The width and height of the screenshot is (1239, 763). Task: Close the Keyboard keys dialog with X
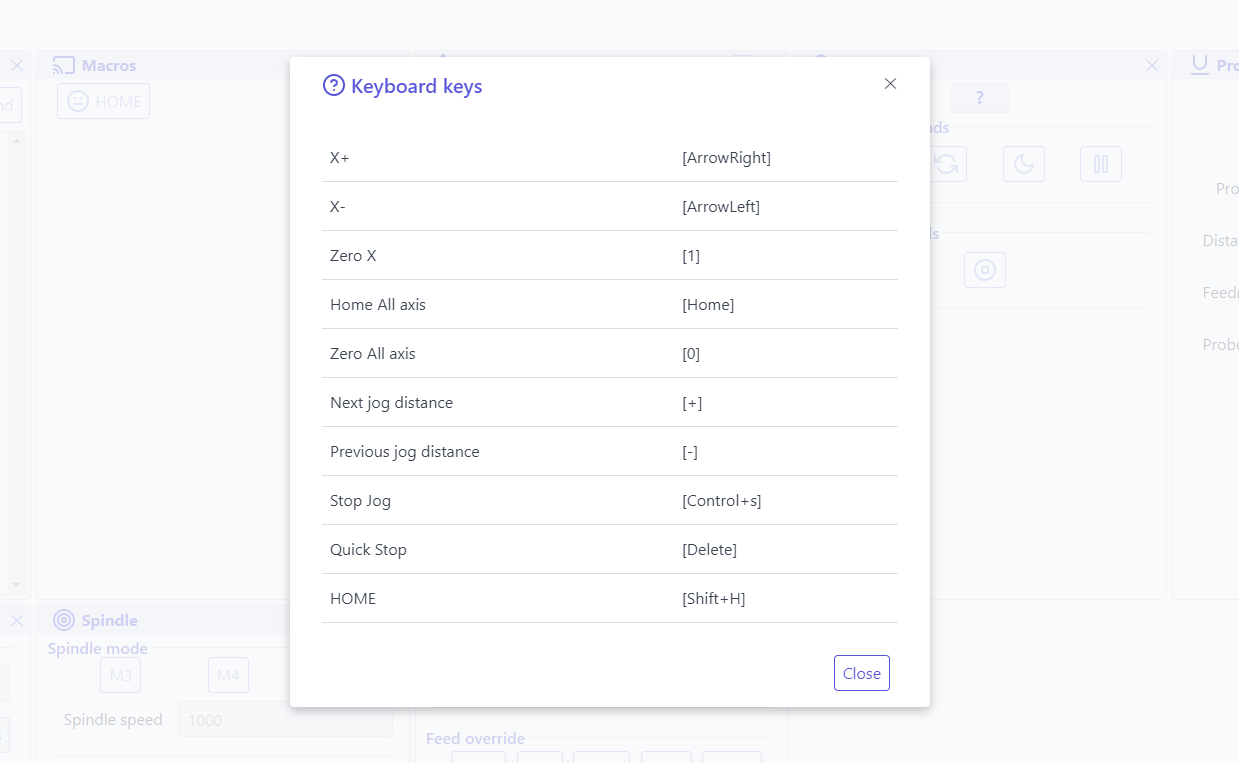coord(890,84)
